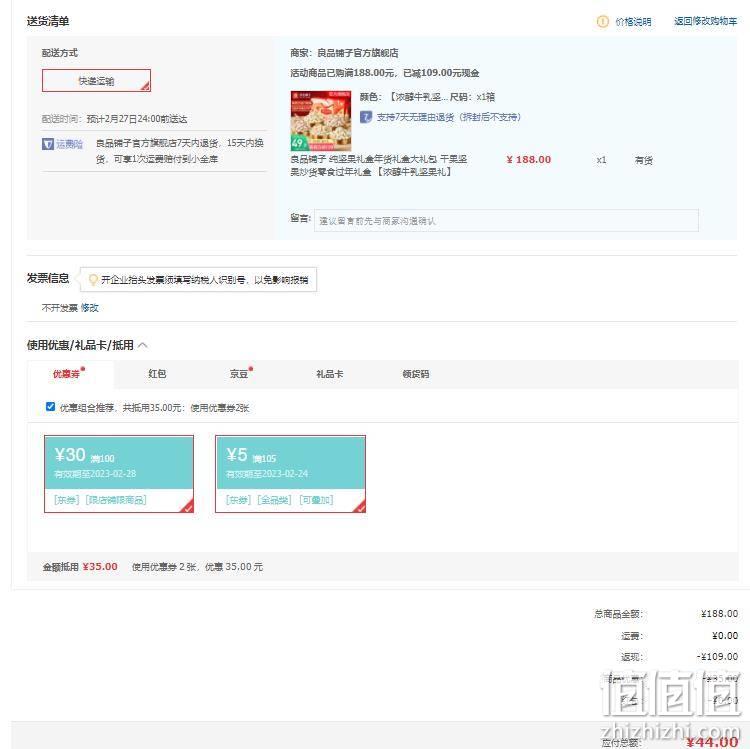Open the 礼品卡 tab
This screenshot has width=750, height=749.
point(330,374)
